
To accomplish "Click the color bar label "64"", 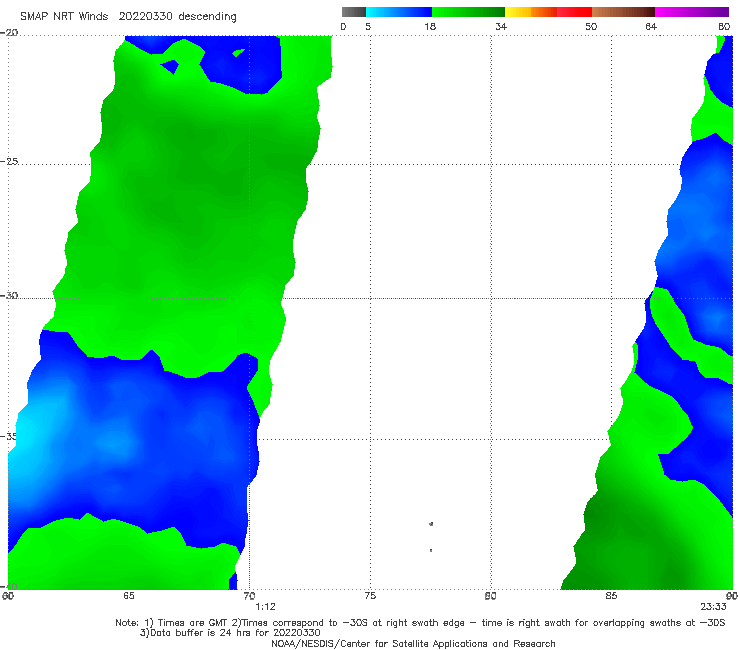I will click(x=651, y=26).
